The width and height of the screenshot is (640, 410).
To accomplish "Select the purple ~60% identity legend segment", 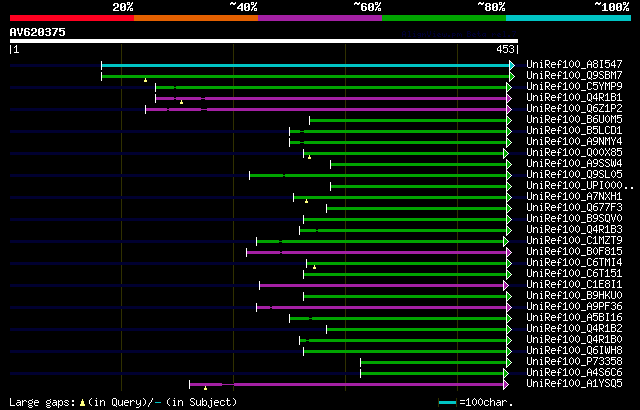I will (x=320, y=18).
